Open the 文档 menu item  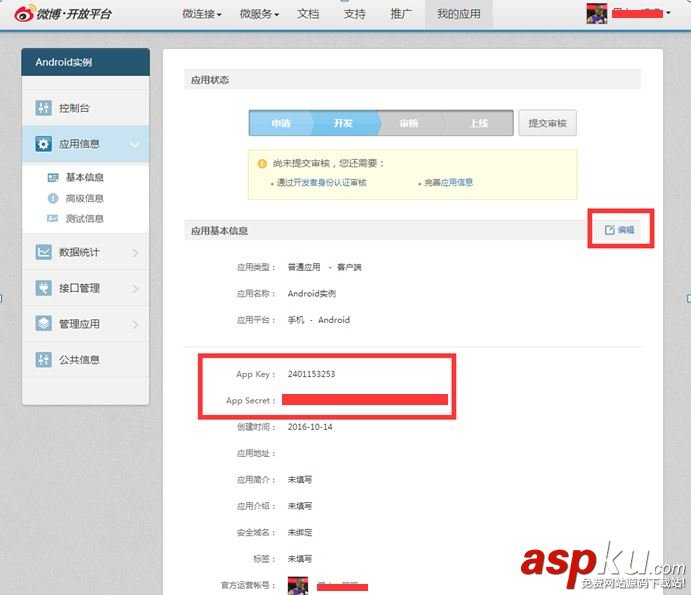pos(308,14)
